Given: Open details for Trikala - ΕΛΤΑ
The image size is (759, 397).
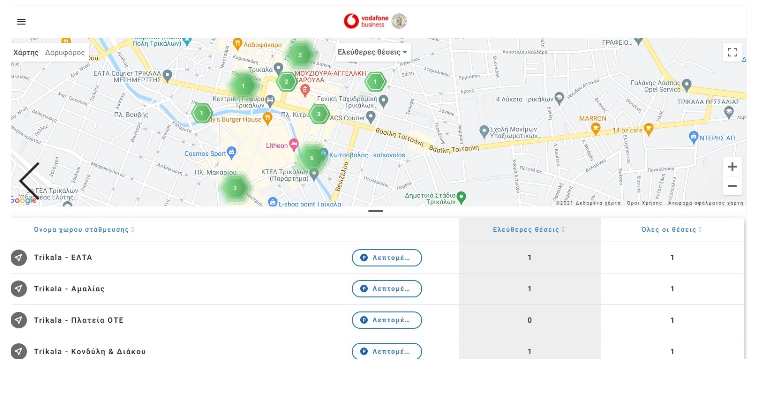Looking at the screenshot, I should pos(387,258).
